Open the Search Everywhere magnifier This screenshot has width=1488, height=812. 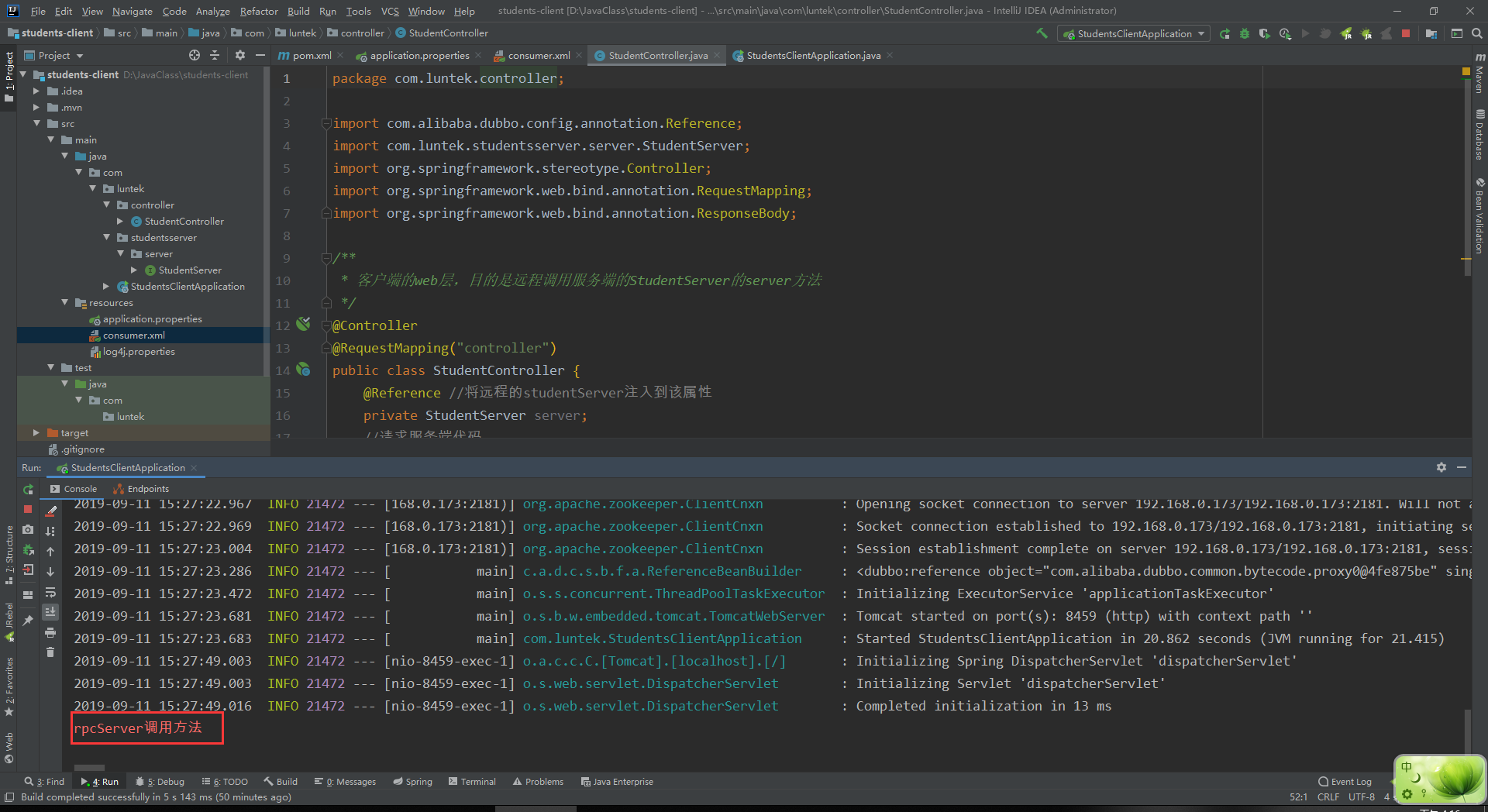tap(1476, 33)
